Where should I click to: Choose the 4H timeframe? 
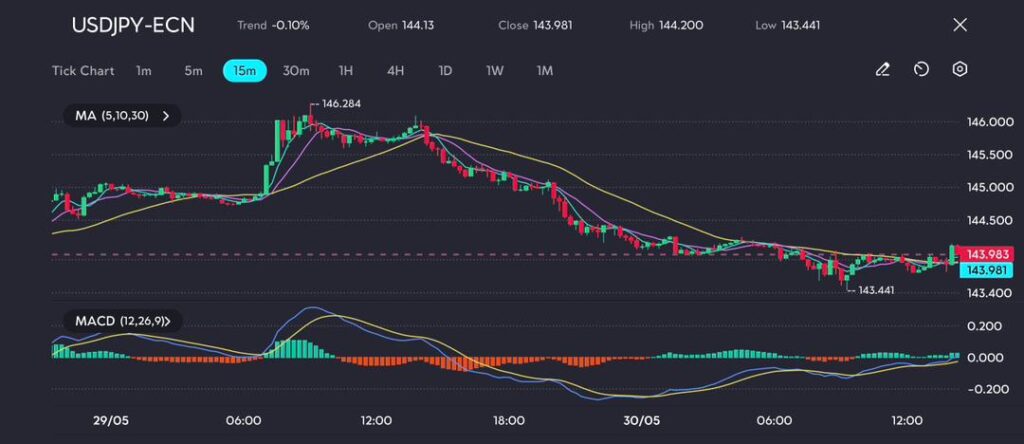click(x=396, y=71)
